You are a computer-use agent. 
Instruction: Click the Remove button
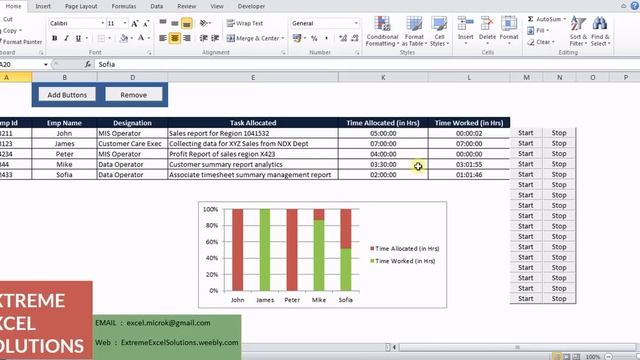coord(133,95)
